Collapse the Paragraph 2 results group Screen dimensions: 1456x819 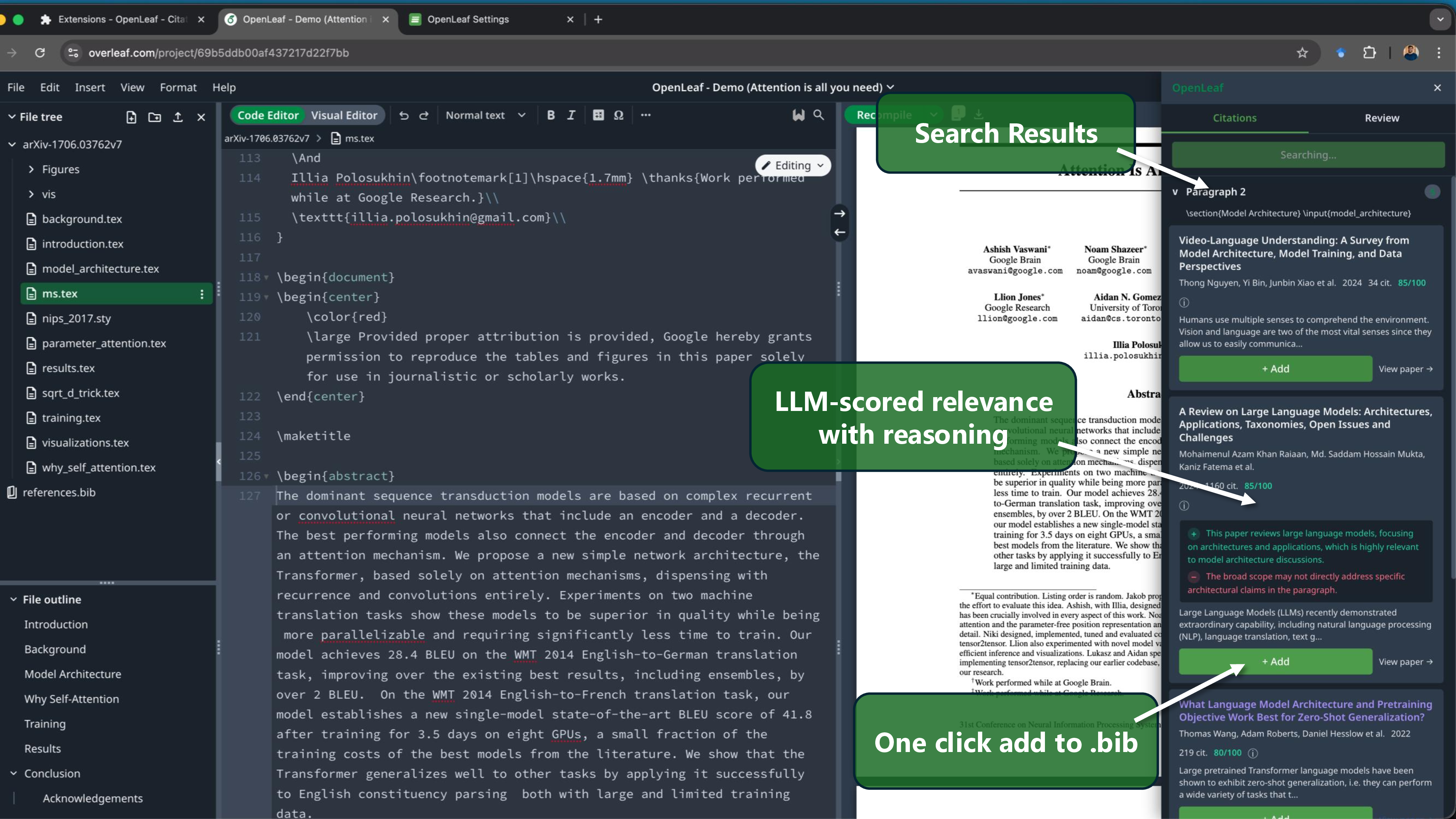(1175, 192)
